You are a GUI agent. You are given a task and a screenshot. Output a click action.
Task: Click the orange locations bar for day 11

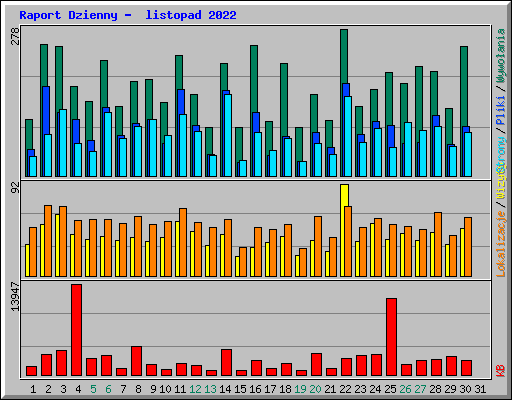click(183, 242)
